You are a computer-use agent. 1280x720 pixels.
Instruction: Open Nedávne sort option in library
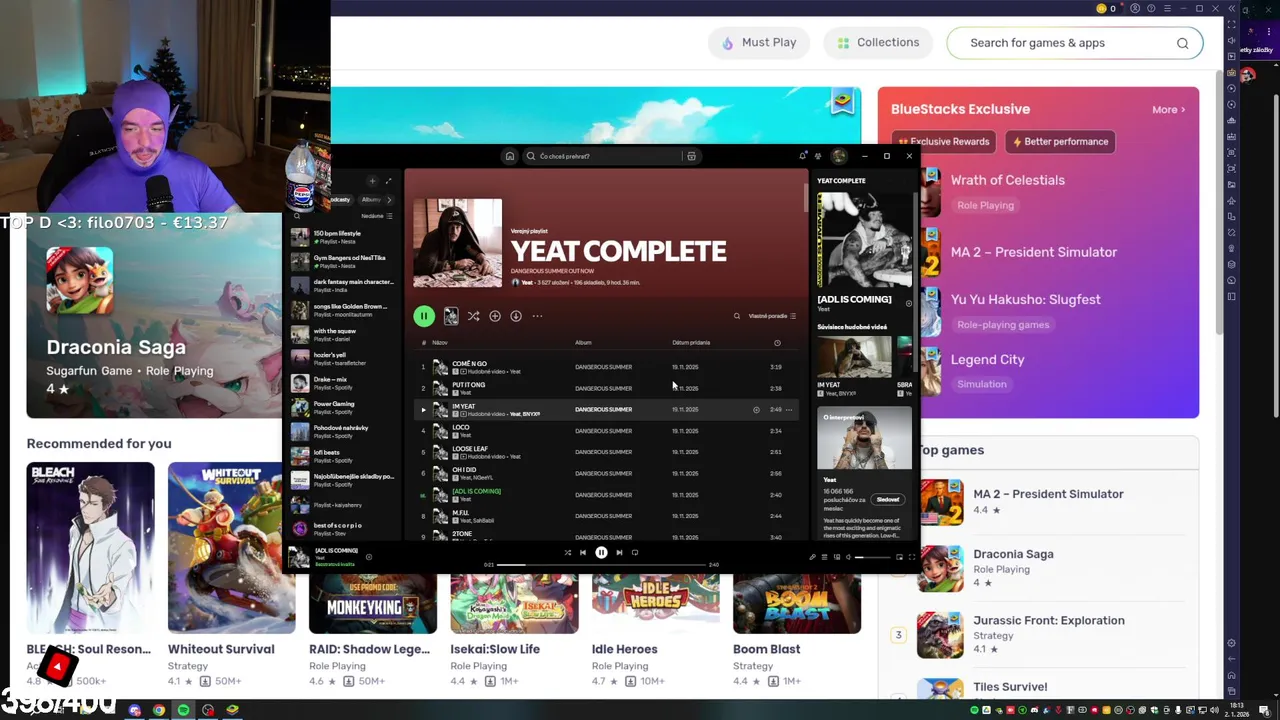pyautogui.click(x=376, y=216)
